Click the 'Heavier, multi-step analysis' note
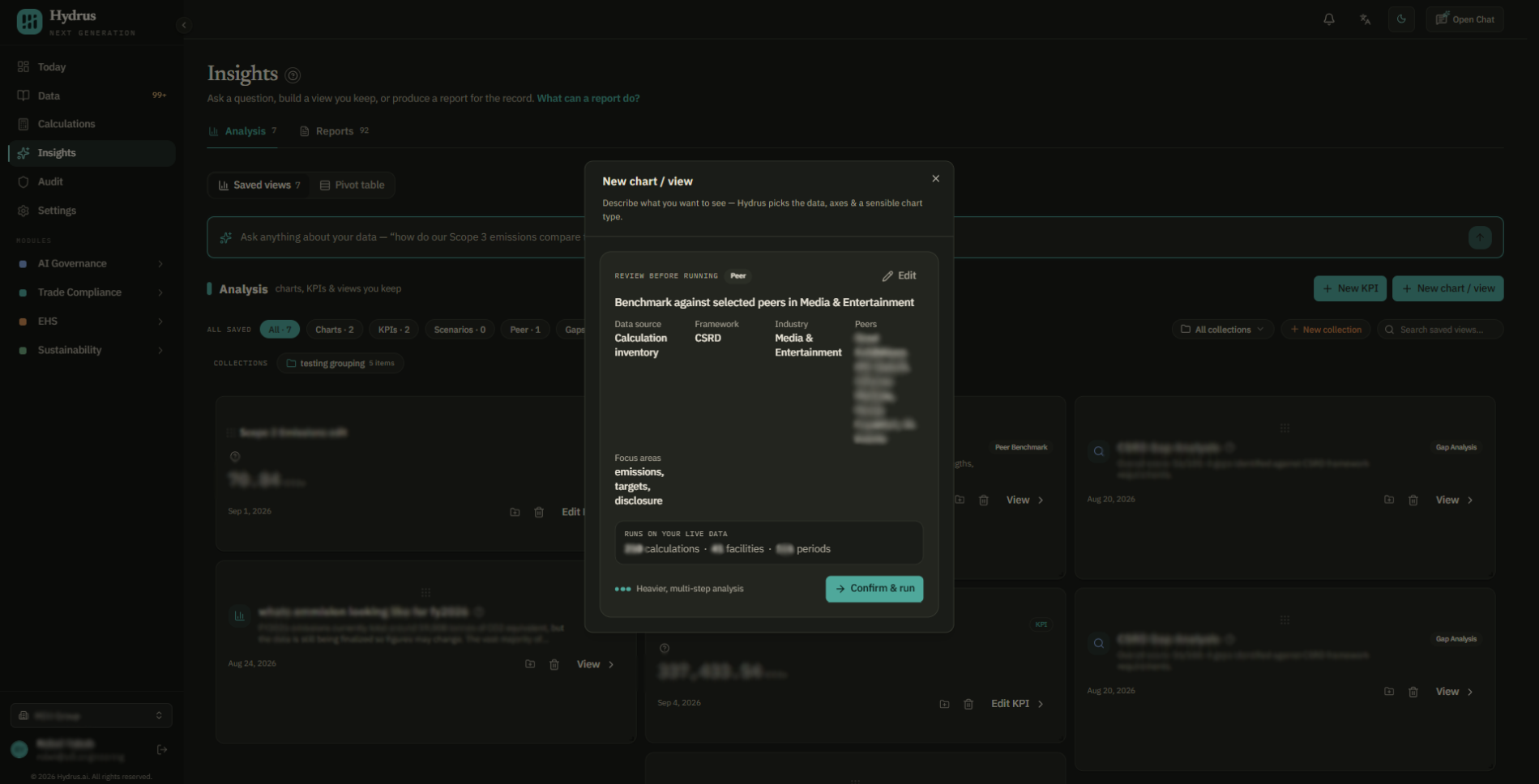Viewport: 1539px width, 784px height. pos(690,589)
